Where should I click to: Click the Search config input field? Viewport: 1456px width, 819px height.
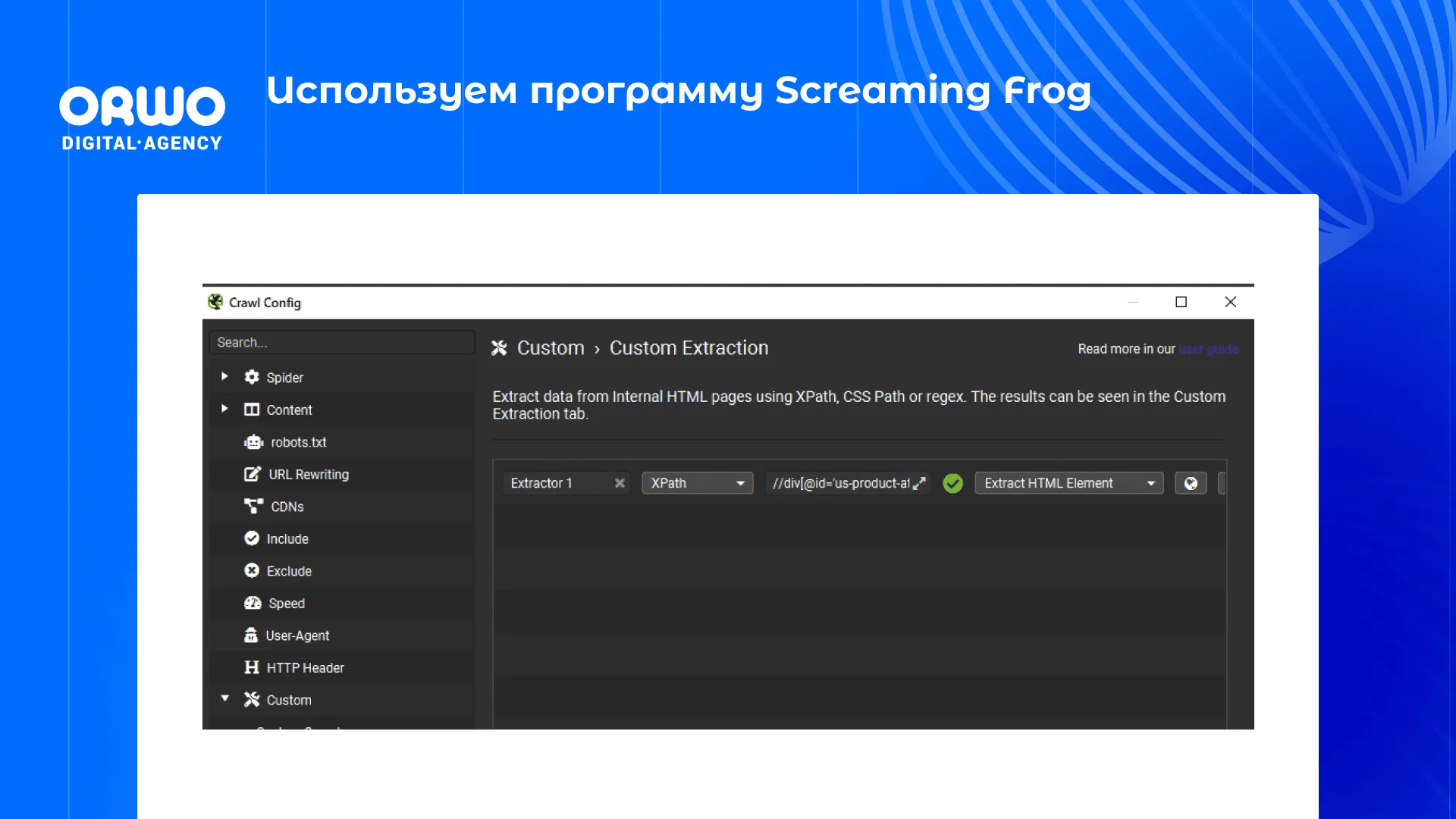(x=341, y=343)
